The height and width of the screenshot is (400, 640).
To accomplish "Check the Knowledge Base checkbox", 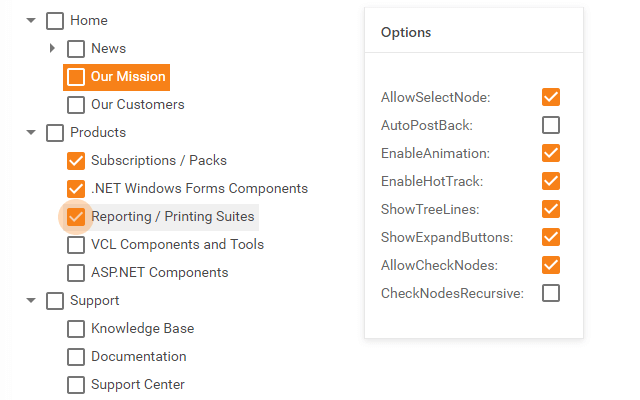I will tap(76, 328).
